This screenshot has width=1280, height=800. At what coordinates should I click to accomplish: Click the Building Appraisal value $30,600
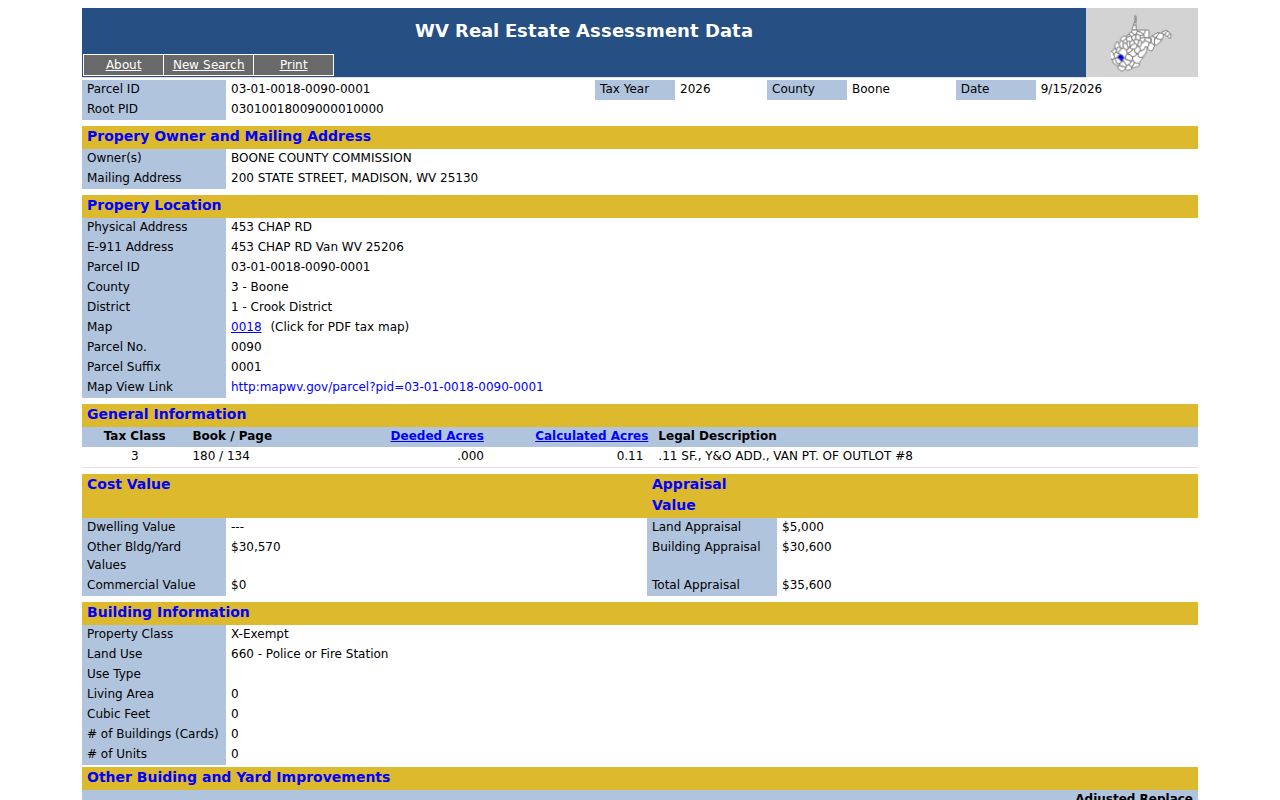coord(806,547)
